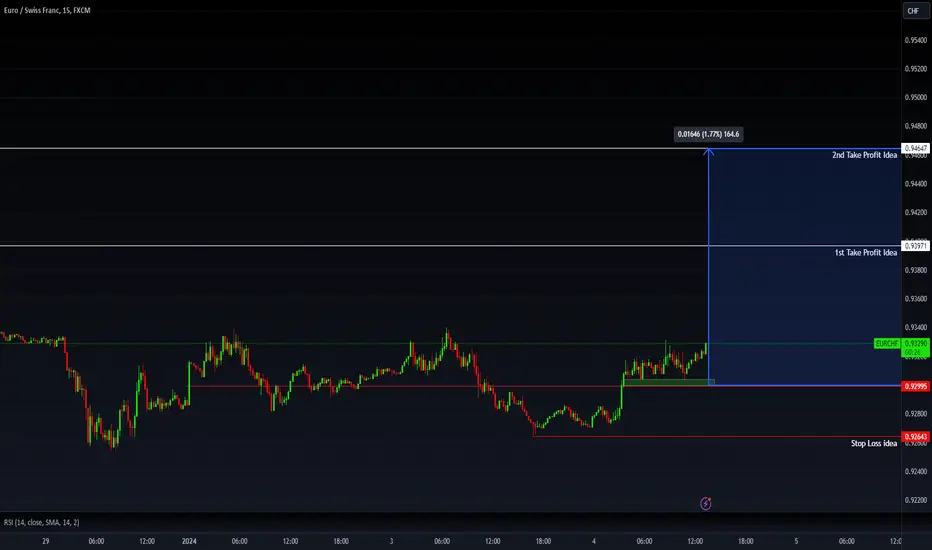Click the 0.92200 price axis label

point(915,500)
